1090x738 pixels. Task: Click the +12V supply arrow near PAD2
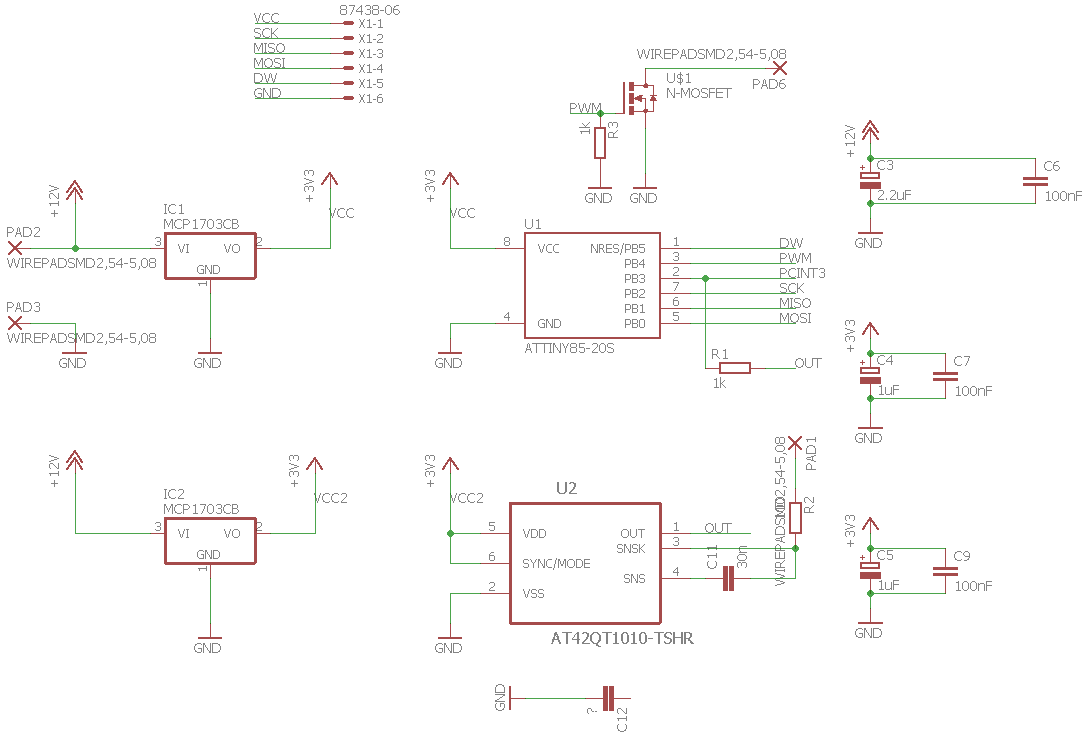[74, 190]
